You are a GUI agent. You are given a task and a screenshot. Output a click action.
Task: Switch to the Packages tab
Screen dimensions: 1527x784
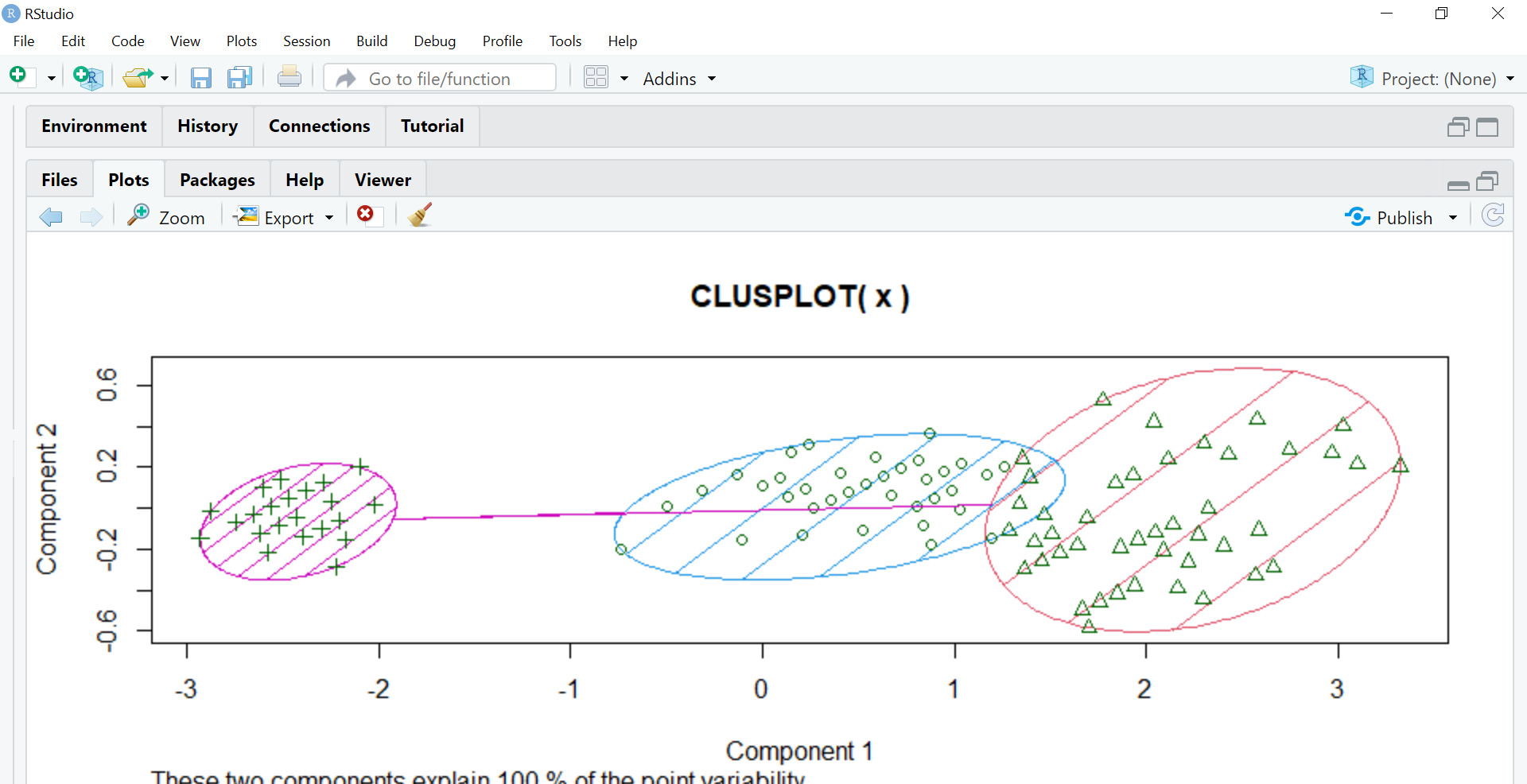click(x=217, y=180)
